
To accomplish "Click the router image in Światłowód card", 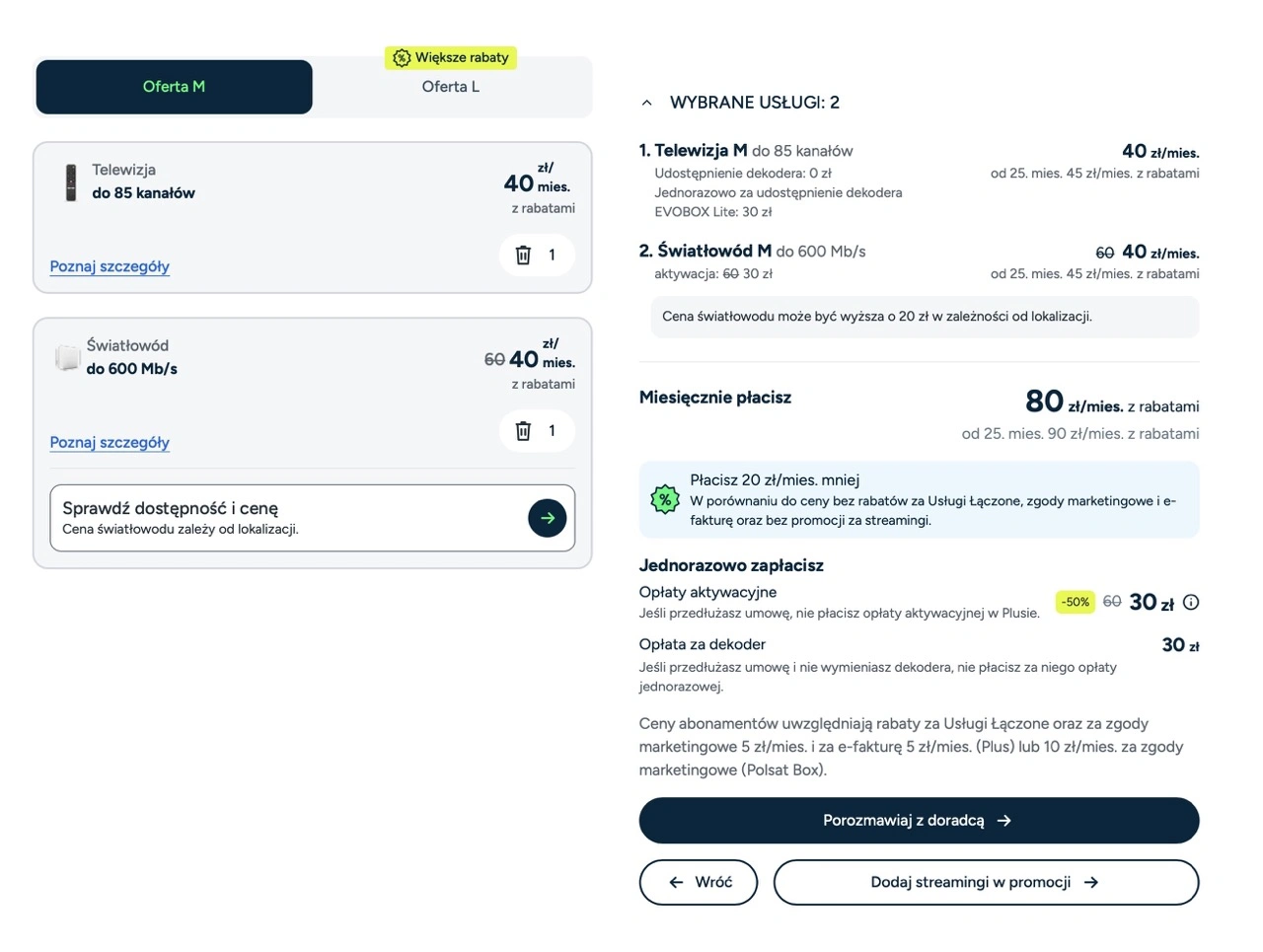I will 67,357.
